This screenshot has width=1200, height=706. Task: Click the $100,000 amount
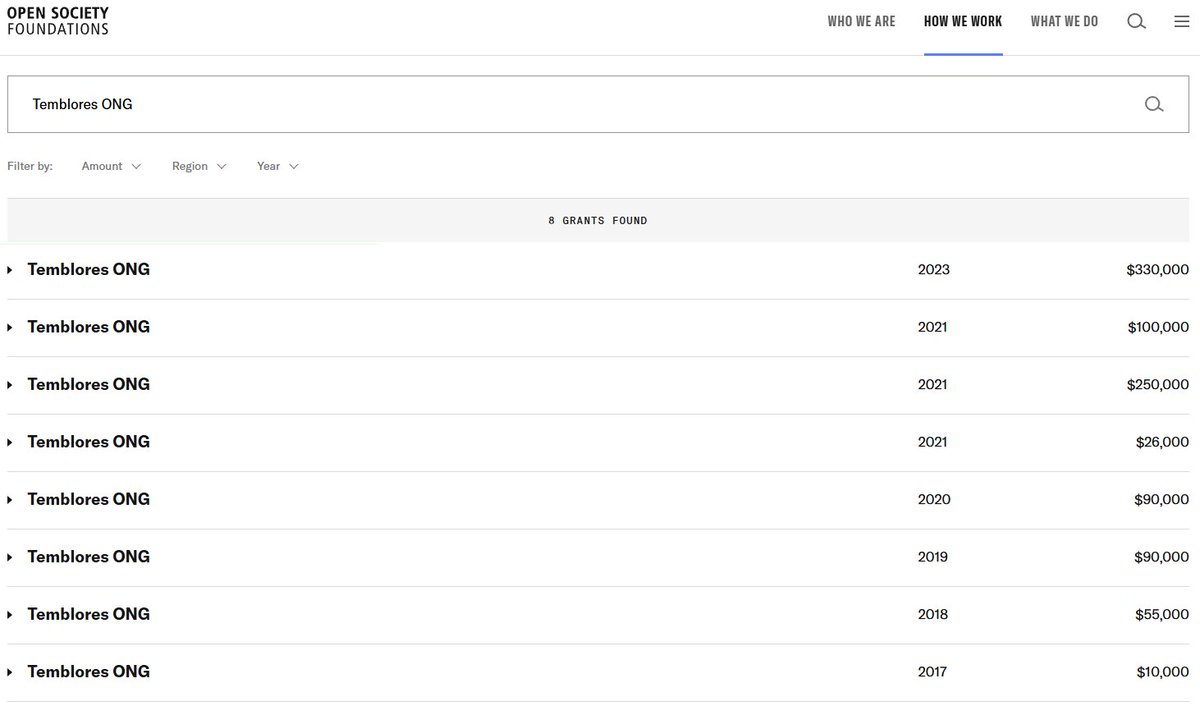[1159, 327]
